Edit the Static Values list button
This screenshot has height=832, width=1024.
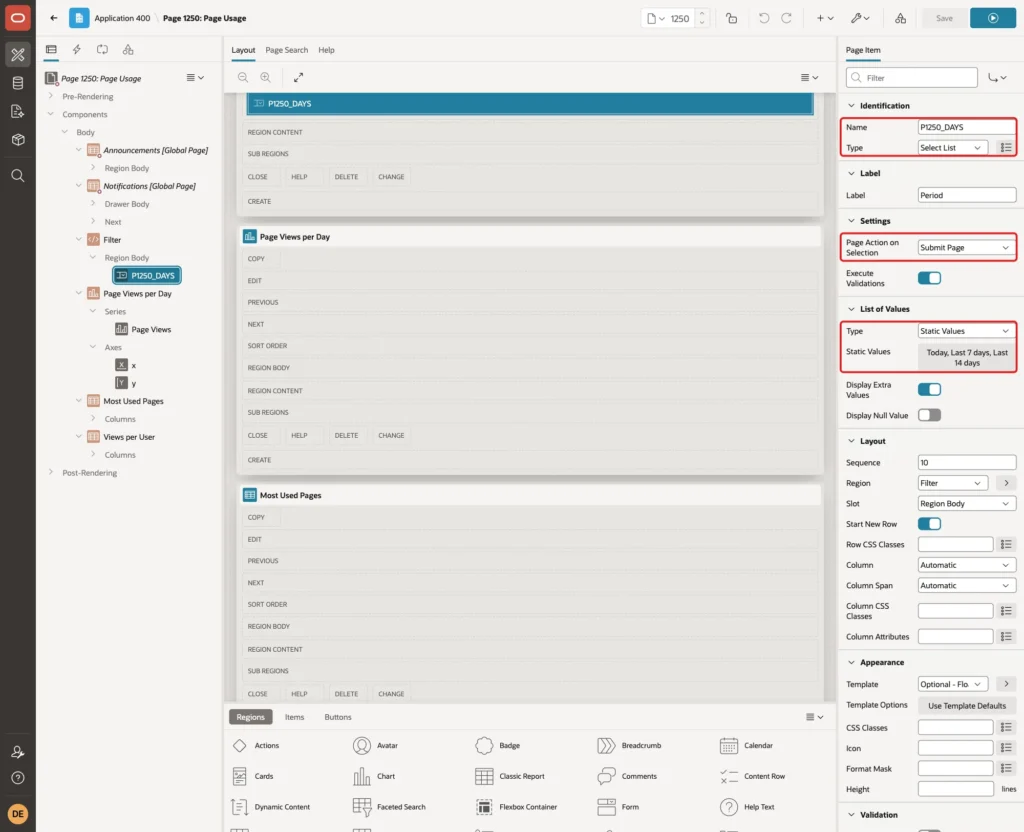click(967, 357)
